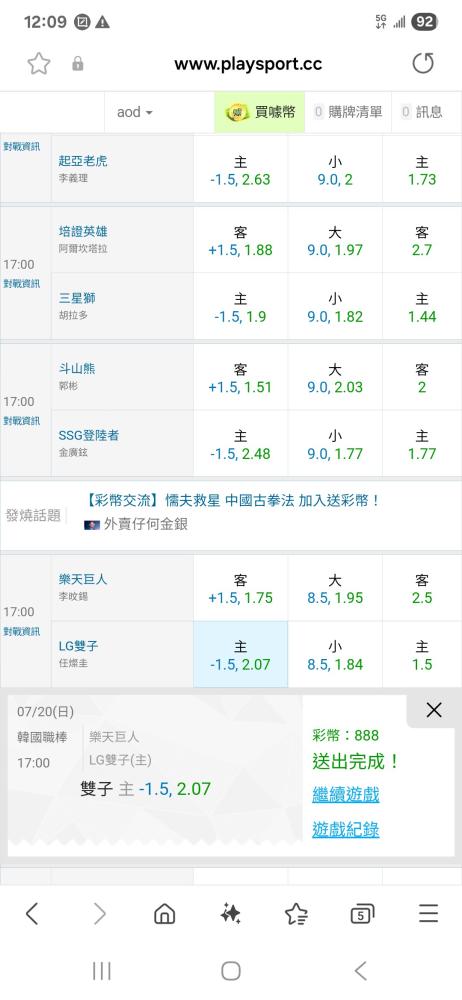Viewport: 462px width, 1000px height.
Task: Open the 彩幣交流 hot topic link
Action: pyautogui.click(x=232, y=501)
